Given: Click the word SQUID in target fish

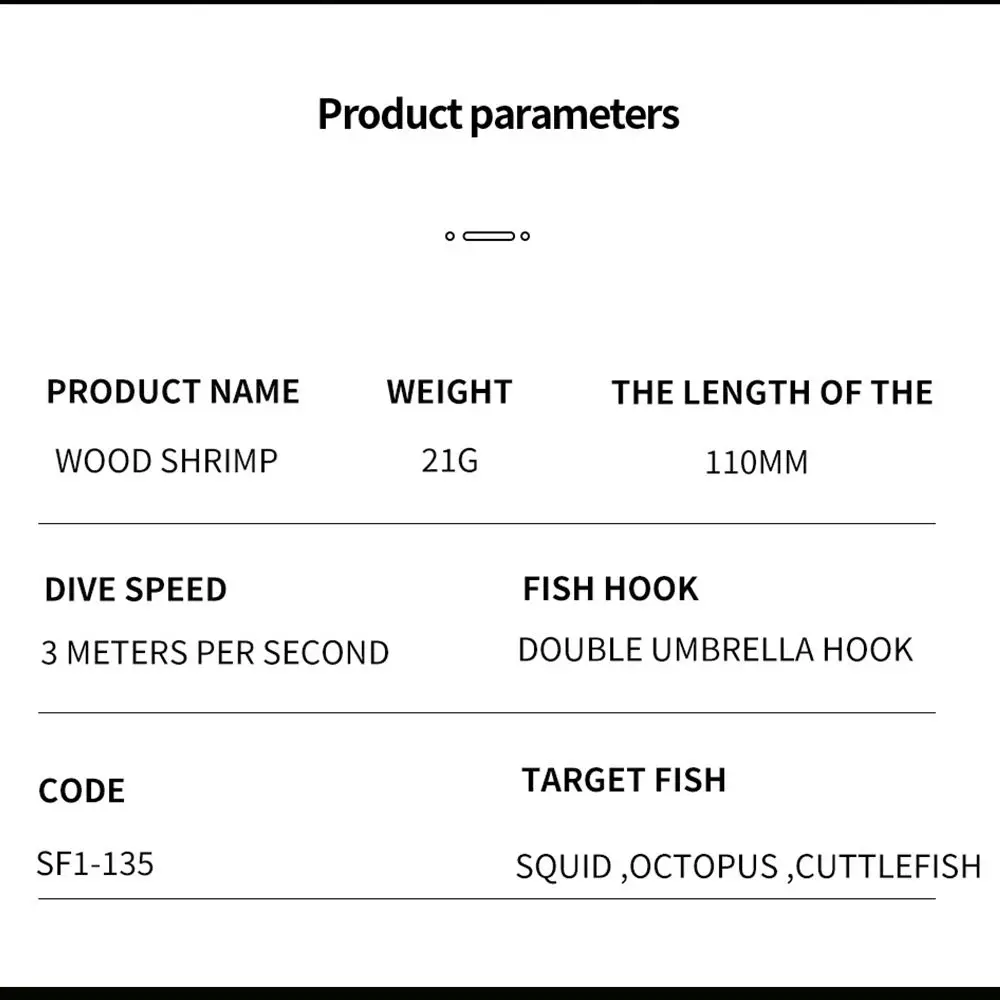Looking at the screenshot, I should pyautogui.click(x=563, y=866).
